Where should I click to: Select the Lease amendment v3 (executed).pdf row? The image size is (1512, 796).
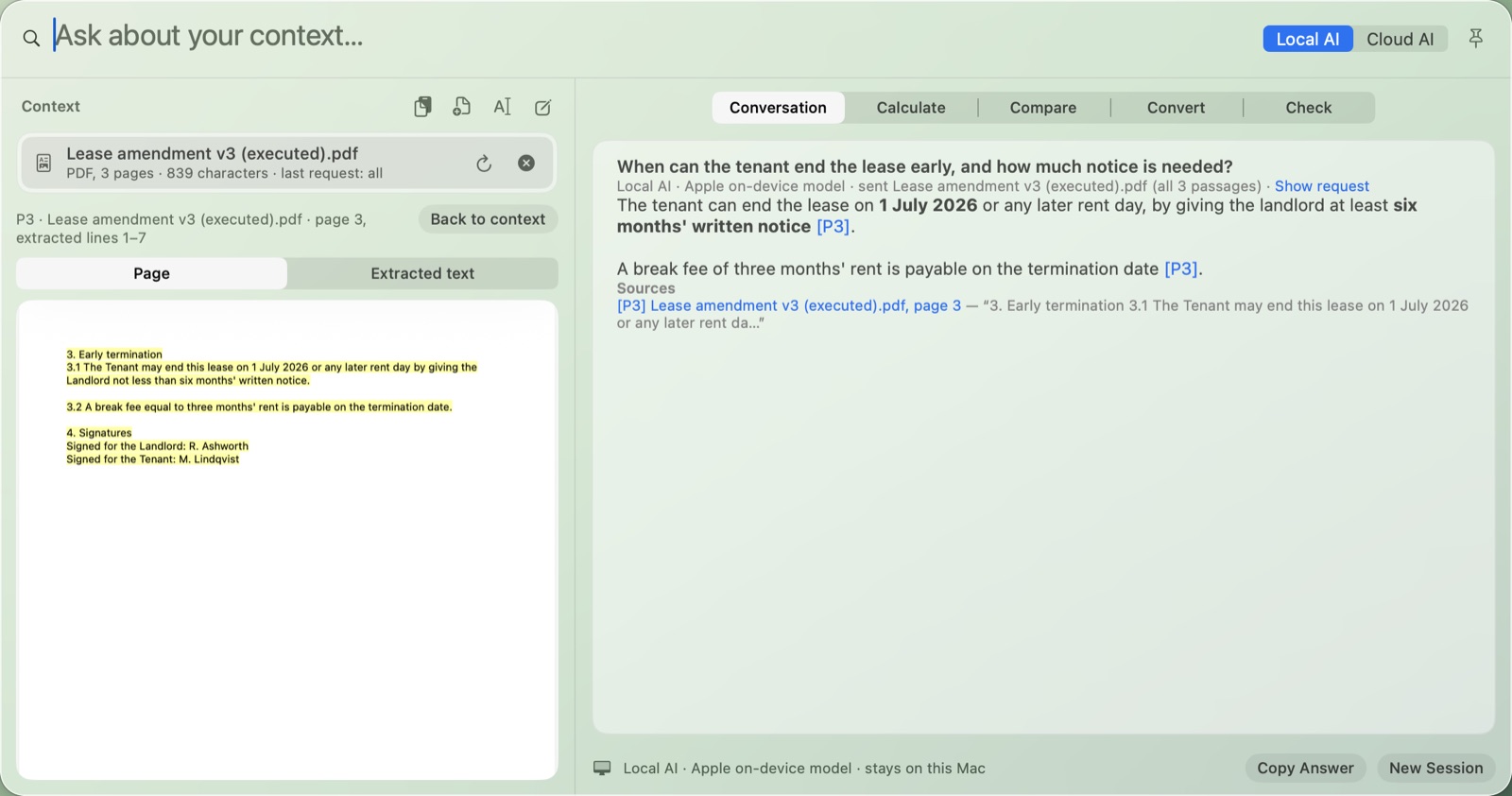[286, 163]
